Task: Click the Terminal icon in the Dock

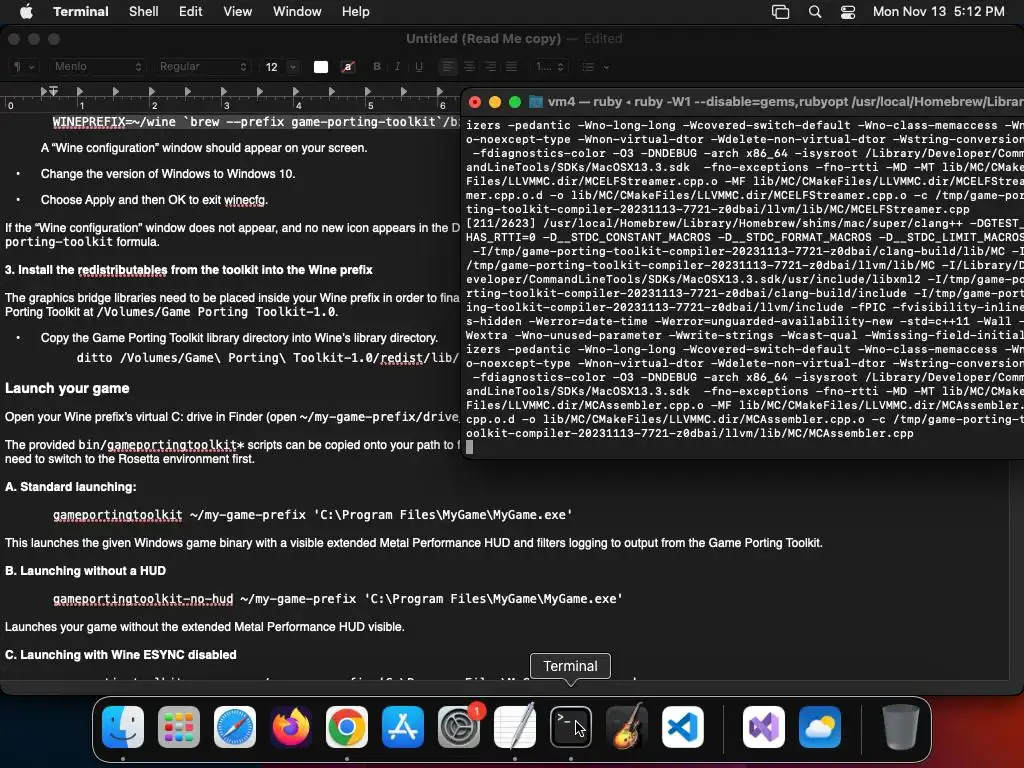Action: click(x=571, y=727)
